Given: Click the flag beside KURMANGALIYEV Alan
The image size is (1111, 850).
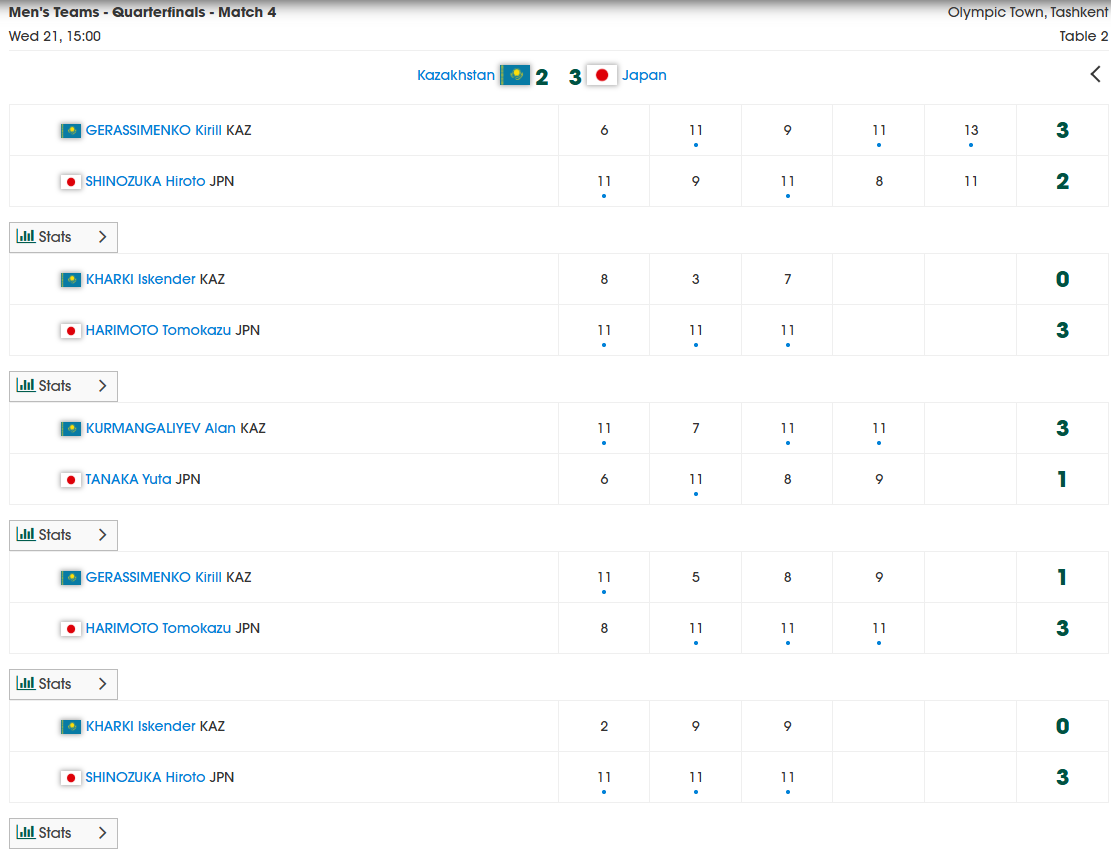Looking at the screenshot, I should pyautogui.click(x=71, y=429).
